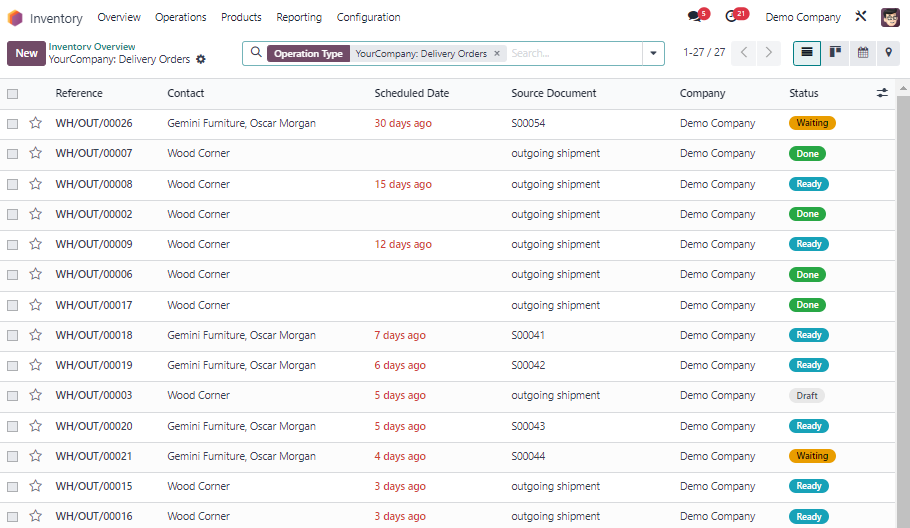Open the chat messages icon
The width and height of the screenshot is (910, 528).
click(x=695, y=17)
